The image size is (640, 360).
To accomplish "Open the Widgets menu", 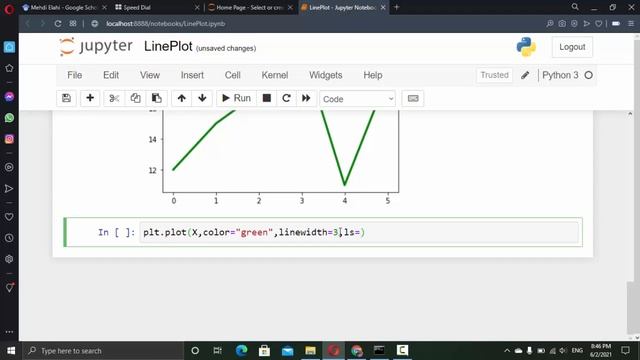I will point(326,75).
